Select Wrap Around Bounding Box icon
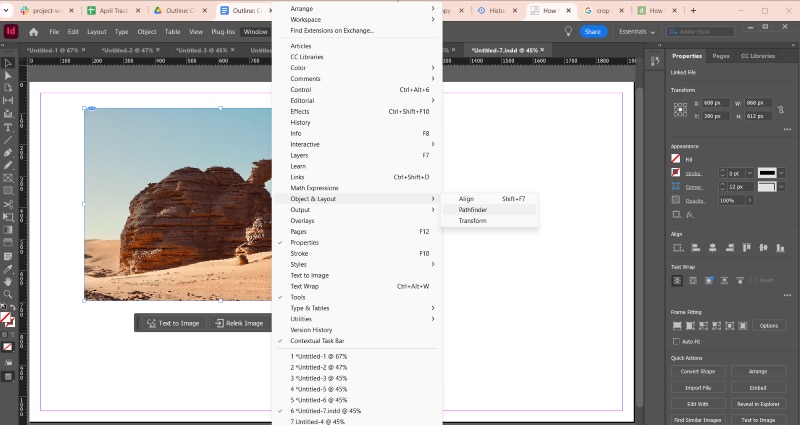This screenshot has width=800, height=425. [x=693, y=281]
